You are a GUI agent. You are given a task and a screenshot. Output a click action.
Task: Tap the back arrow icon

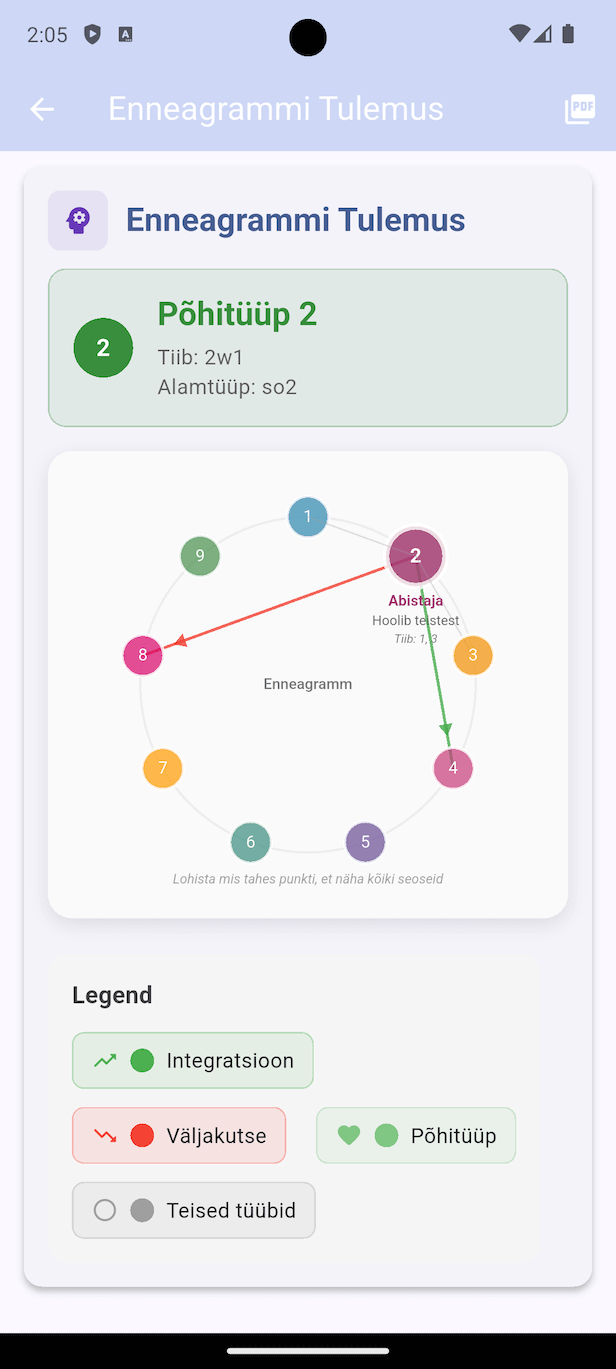42,109
